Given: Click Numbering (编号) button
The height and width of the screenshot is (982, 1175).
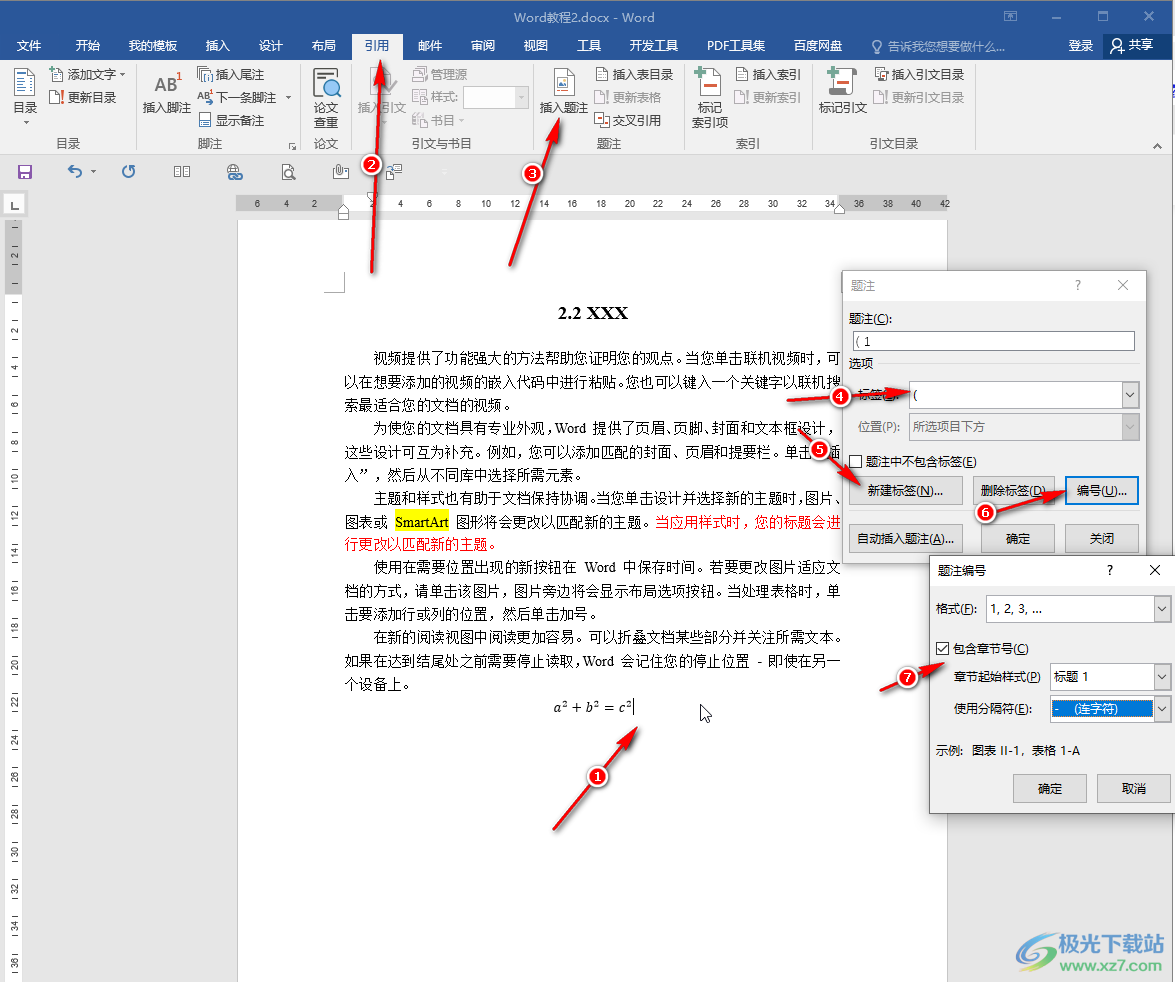Looking at the screenshot, I should tap(1102, 490).
